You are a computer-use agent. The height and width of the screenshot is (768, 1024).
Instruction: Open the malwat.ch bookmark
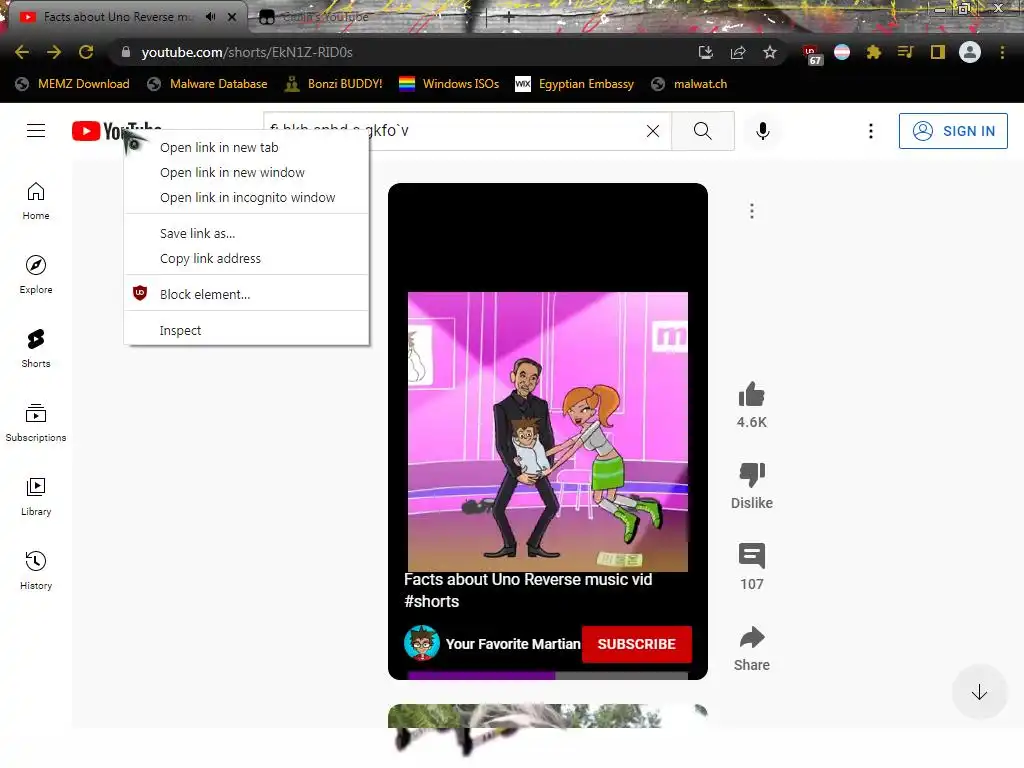click(x=690, y=84)
